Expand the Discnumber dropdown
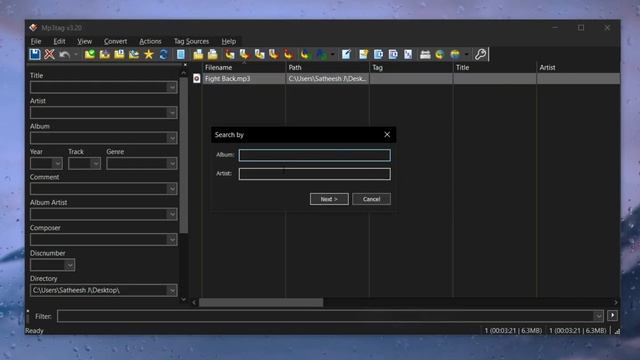Viewport: 640px width, 360px height. (x=70, y=265)
